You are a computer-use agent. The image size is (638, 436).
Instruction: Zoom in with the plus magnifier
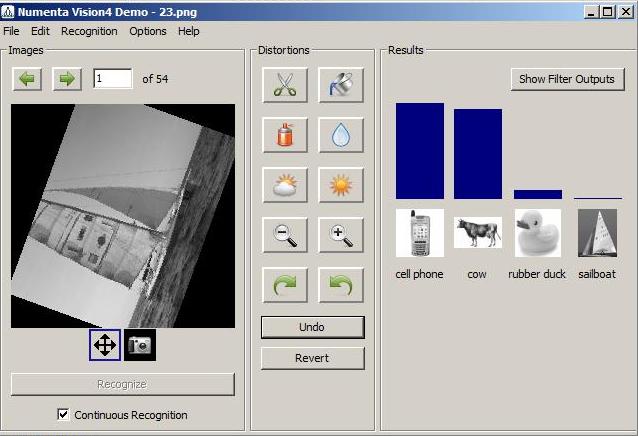(x=341, y=235)
